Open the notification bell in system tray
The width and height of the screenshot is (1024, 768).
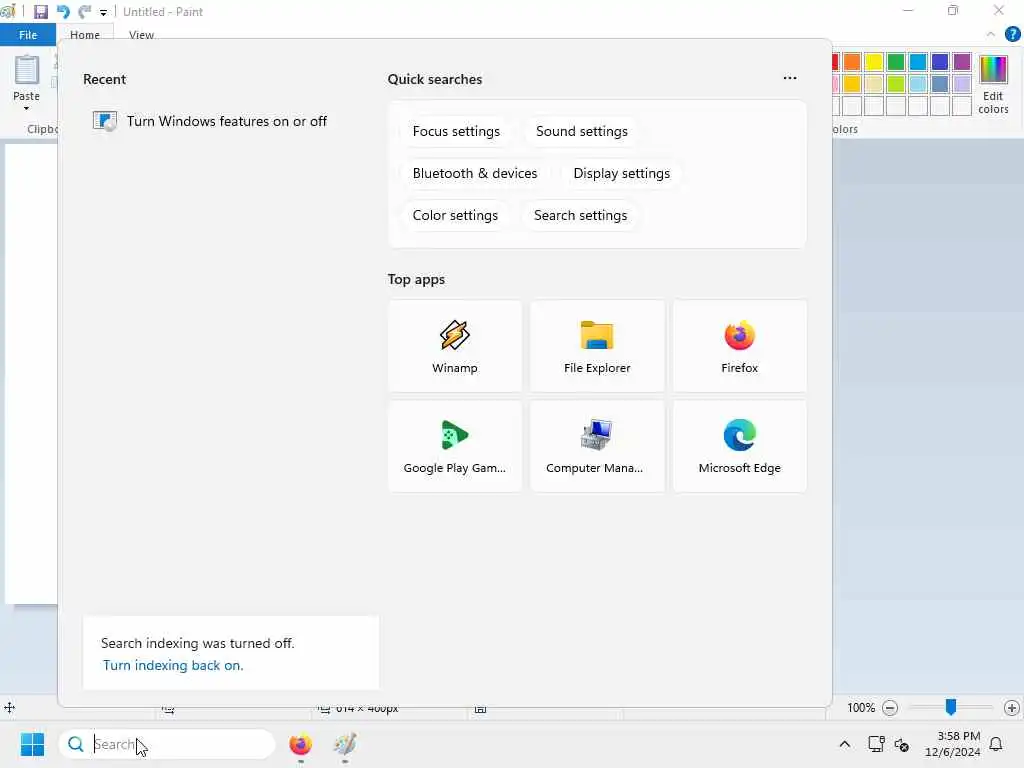(996, 744)
